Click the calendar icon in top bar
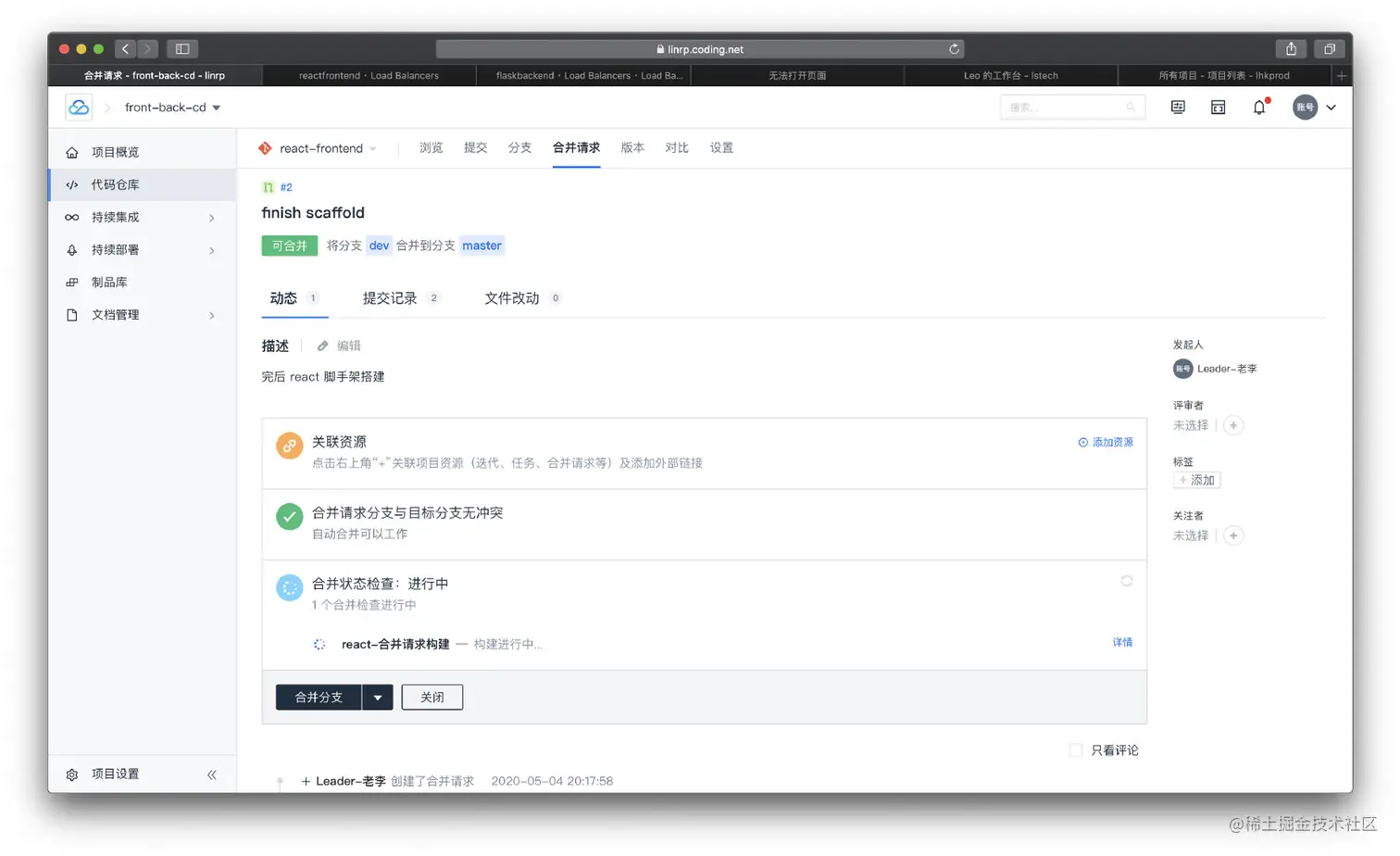The height and width of the screenshot is (856, 1400). pyautogui.click(x=1219, y=107)
